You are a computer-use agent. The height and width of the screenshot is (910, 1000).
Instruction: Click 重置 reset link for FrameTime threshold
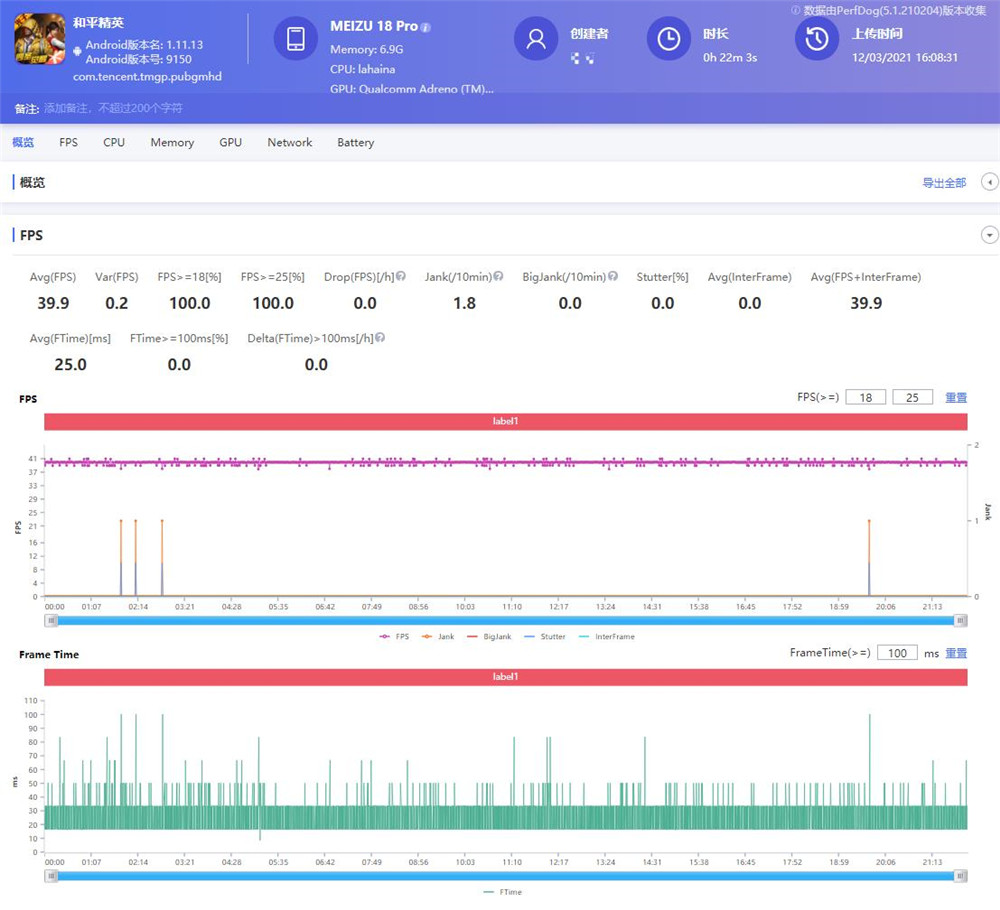956,653
